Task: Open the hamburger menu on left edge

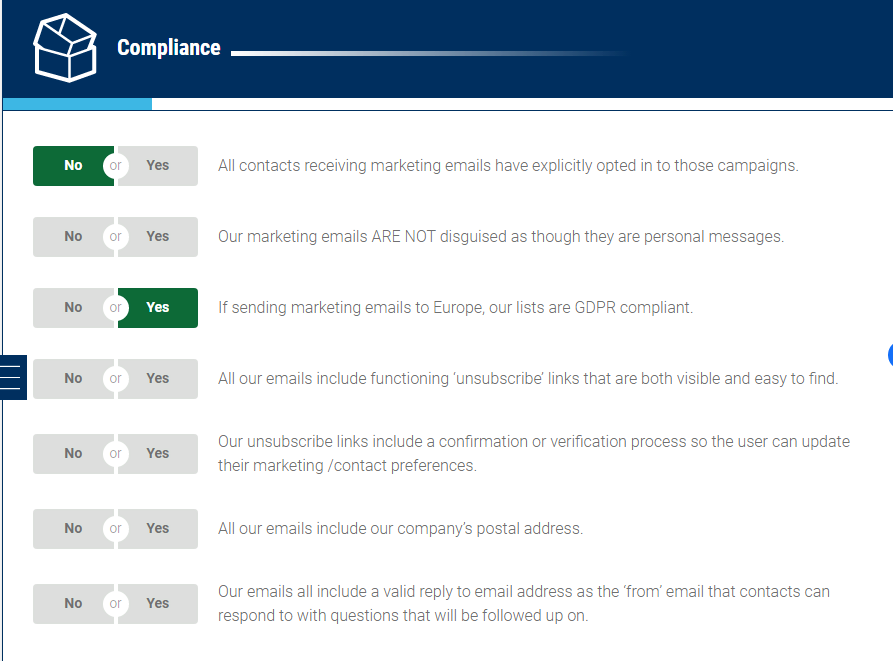Action: click(13, 377)
